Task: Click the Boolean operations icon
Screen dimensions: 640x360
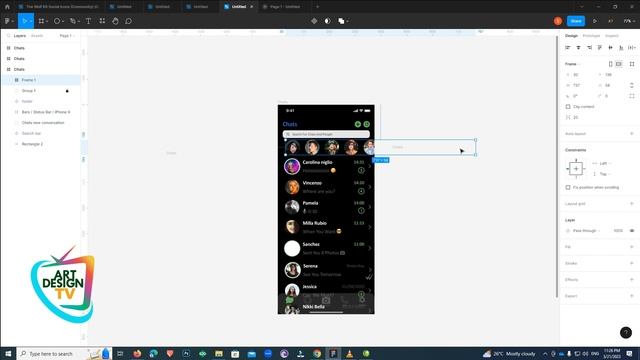Action: pyautogui.click(x=341, y=21)
